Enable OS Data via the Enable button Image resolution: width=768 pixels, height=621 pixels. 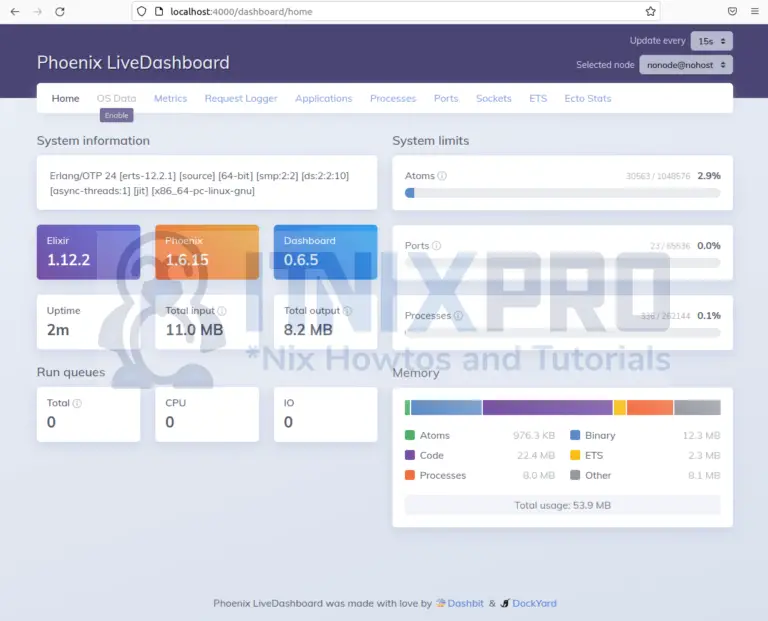click(x=116, y=116)
